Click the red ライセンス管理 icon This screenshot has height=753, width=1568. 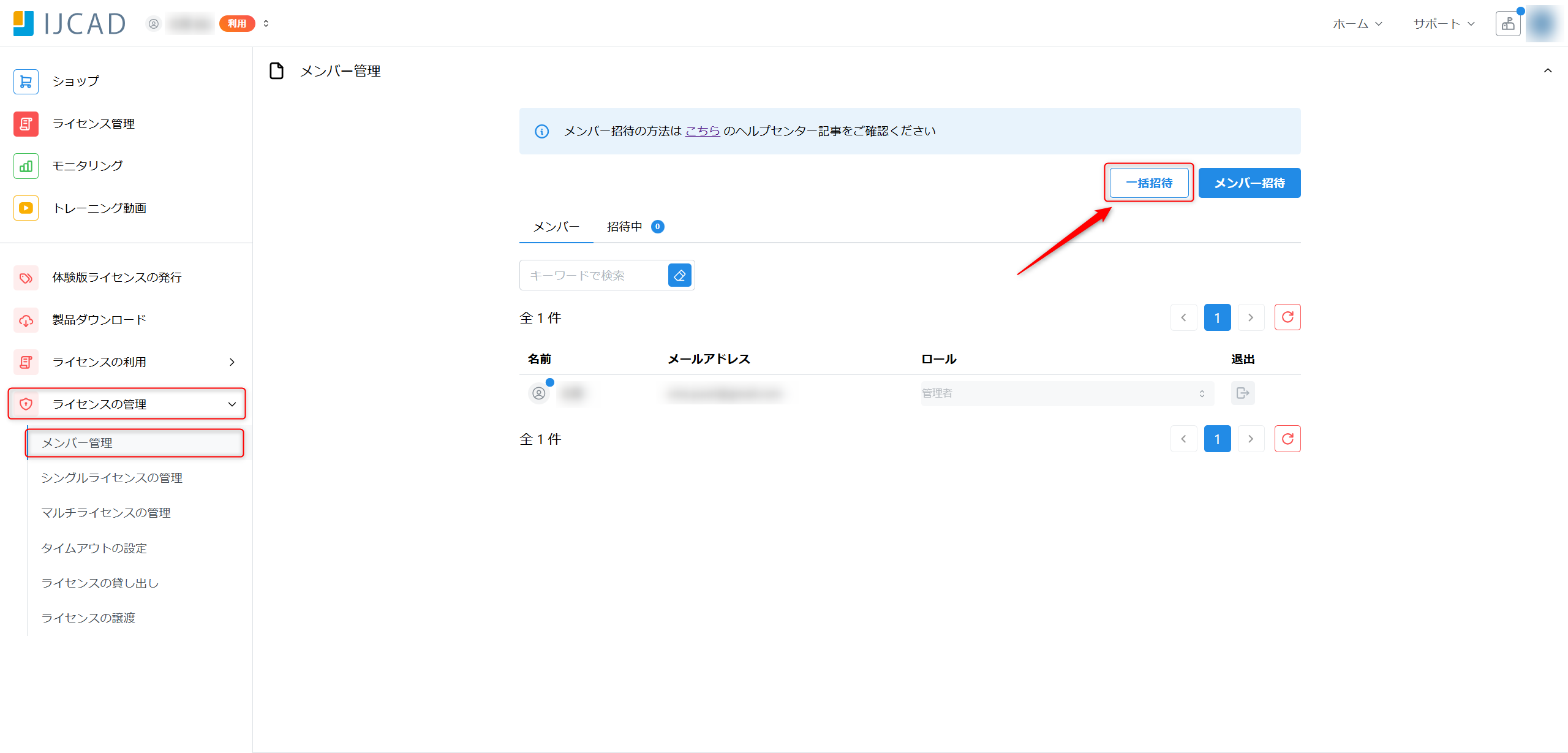[x=26, y=124]
